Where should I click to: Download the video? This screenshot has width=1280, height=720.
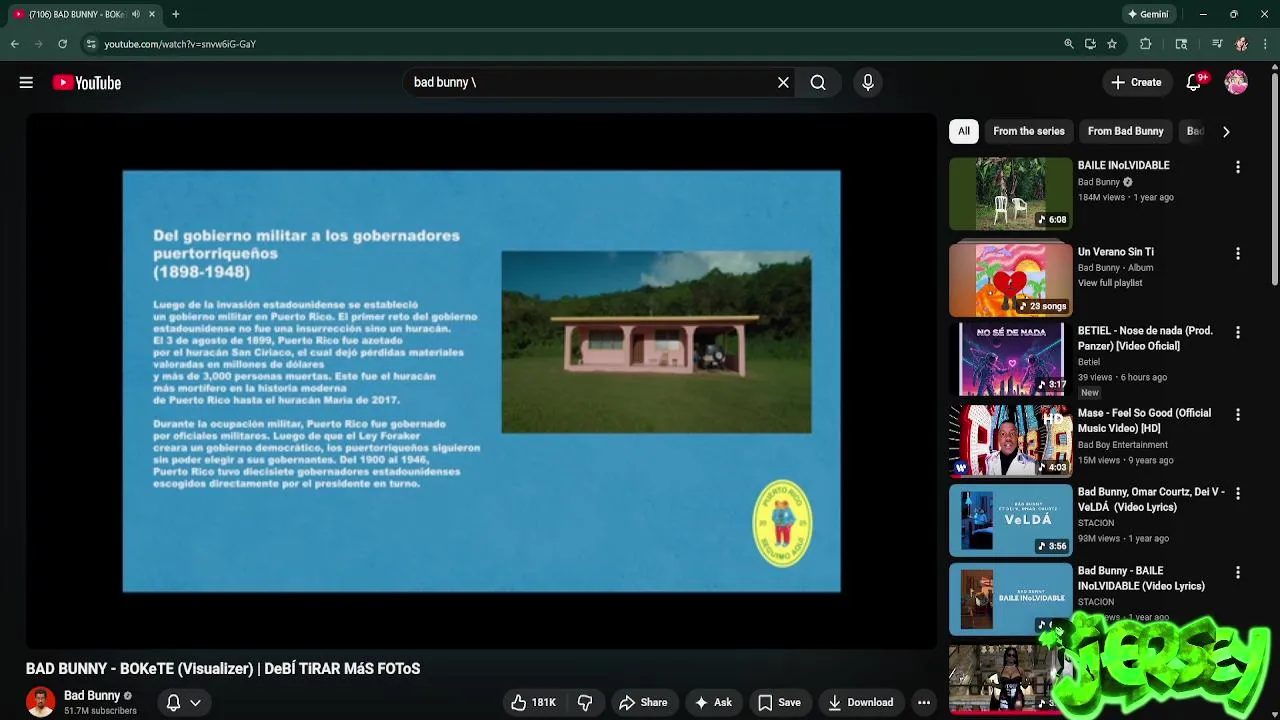pyautogui.click(x=860, y=702)
